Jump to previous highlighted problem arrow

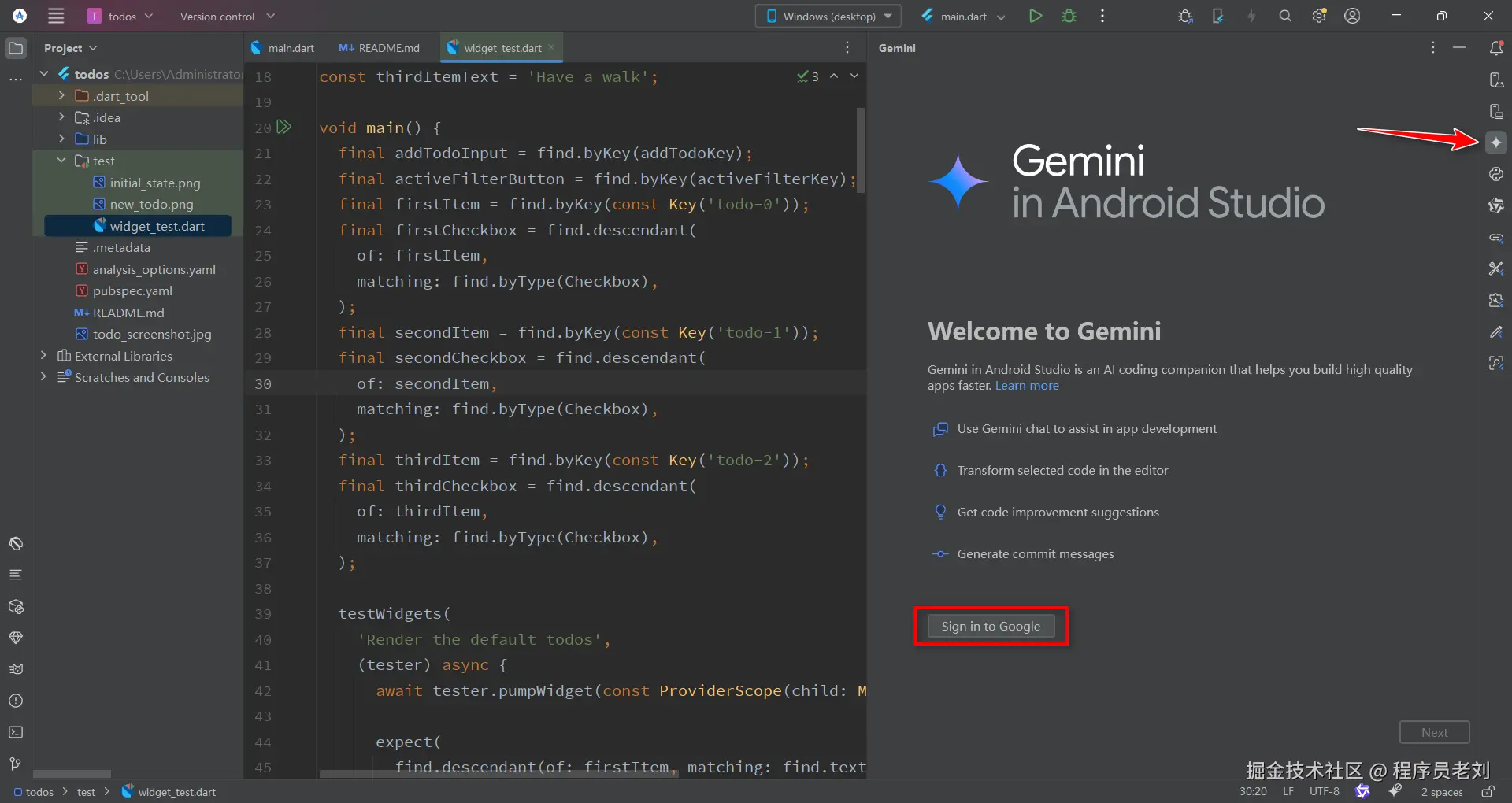pyautogui.click(x=834, y=76)
